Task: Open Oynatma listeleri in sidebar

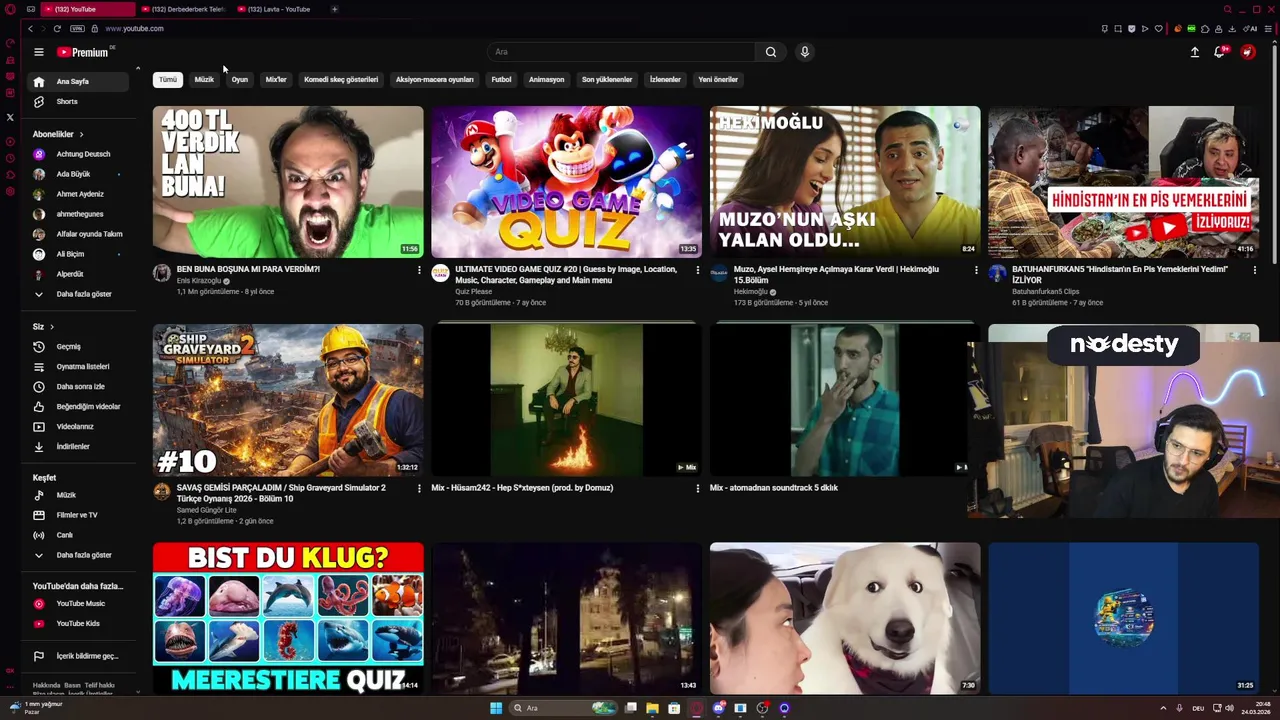Action: click(80, 366)
